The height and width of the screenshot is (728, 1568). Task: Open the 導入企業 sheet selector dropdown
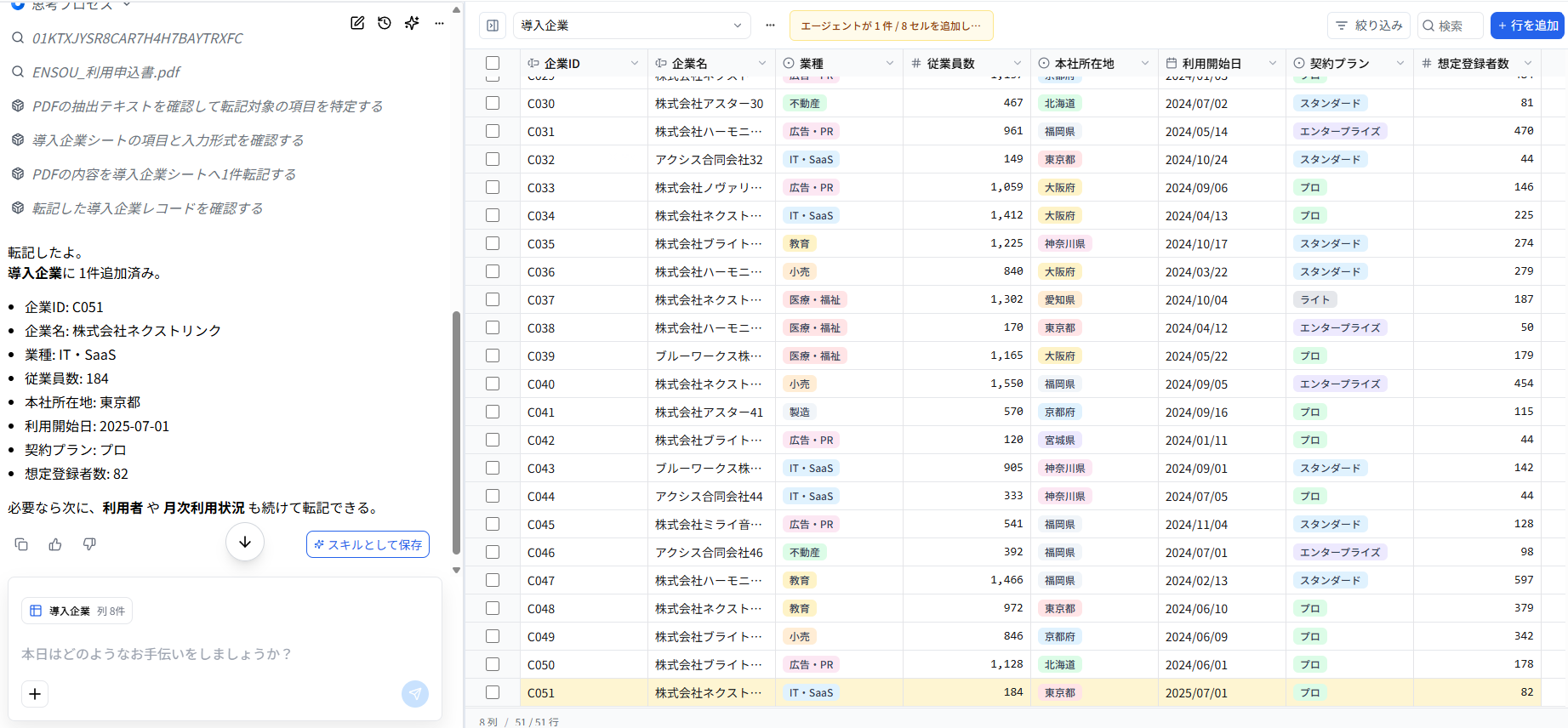pyautogui.click(x=631, y=26)
